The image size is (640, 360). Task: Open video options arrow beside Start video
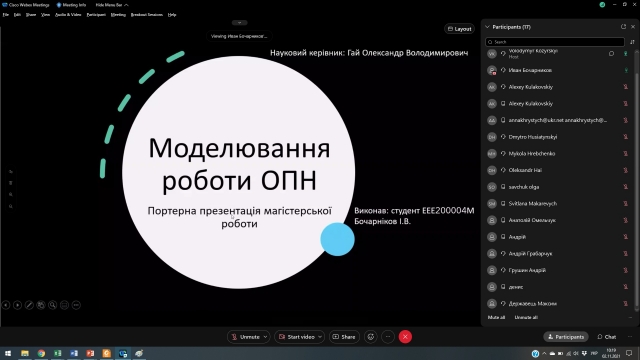(320, 337)
